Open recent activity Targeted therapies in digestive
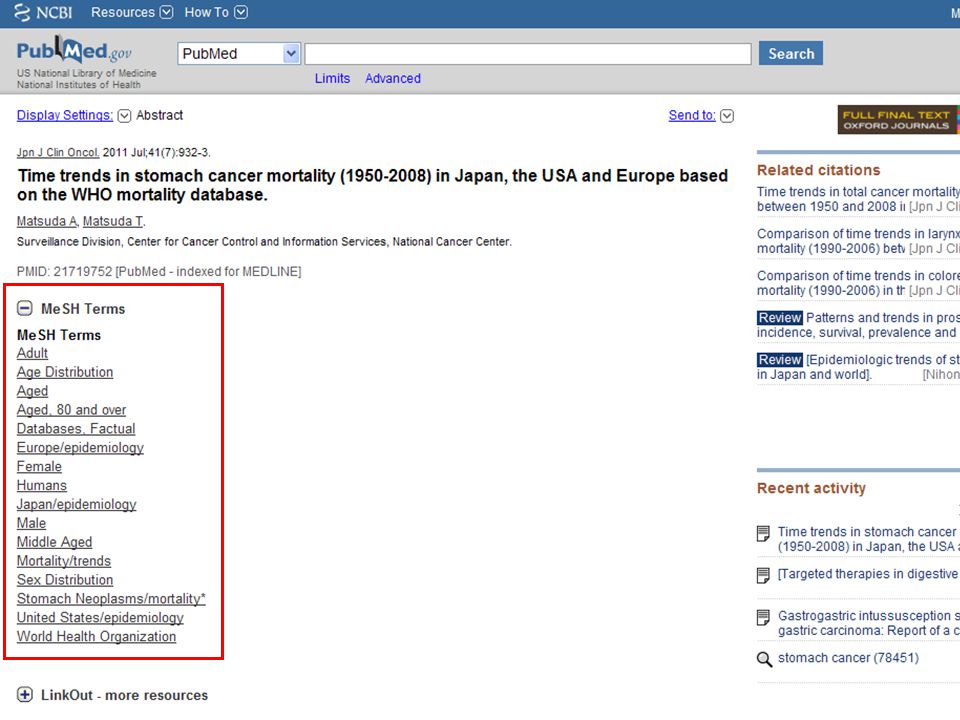960x720 pixels. pos(868,574)
